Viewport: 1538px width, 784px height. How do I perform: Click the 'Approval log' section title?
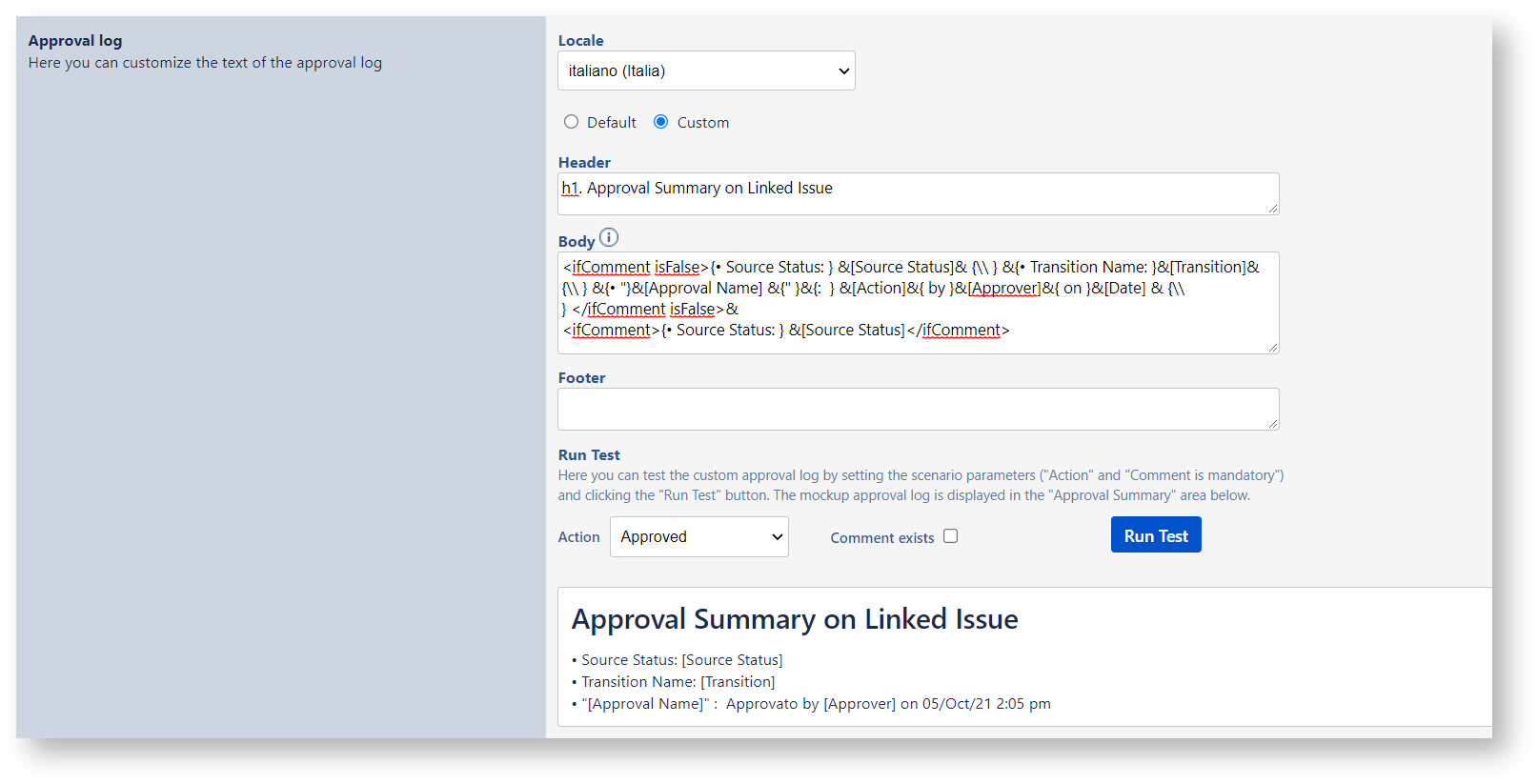point(75,41)
